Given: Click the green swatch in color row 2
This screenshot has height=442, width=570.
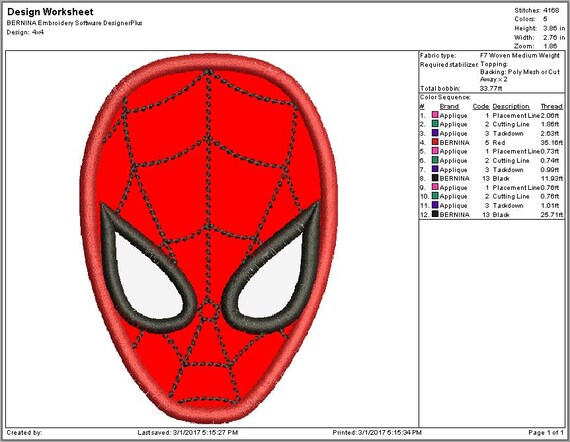Looking at the screenshot, I should (435, 124).
